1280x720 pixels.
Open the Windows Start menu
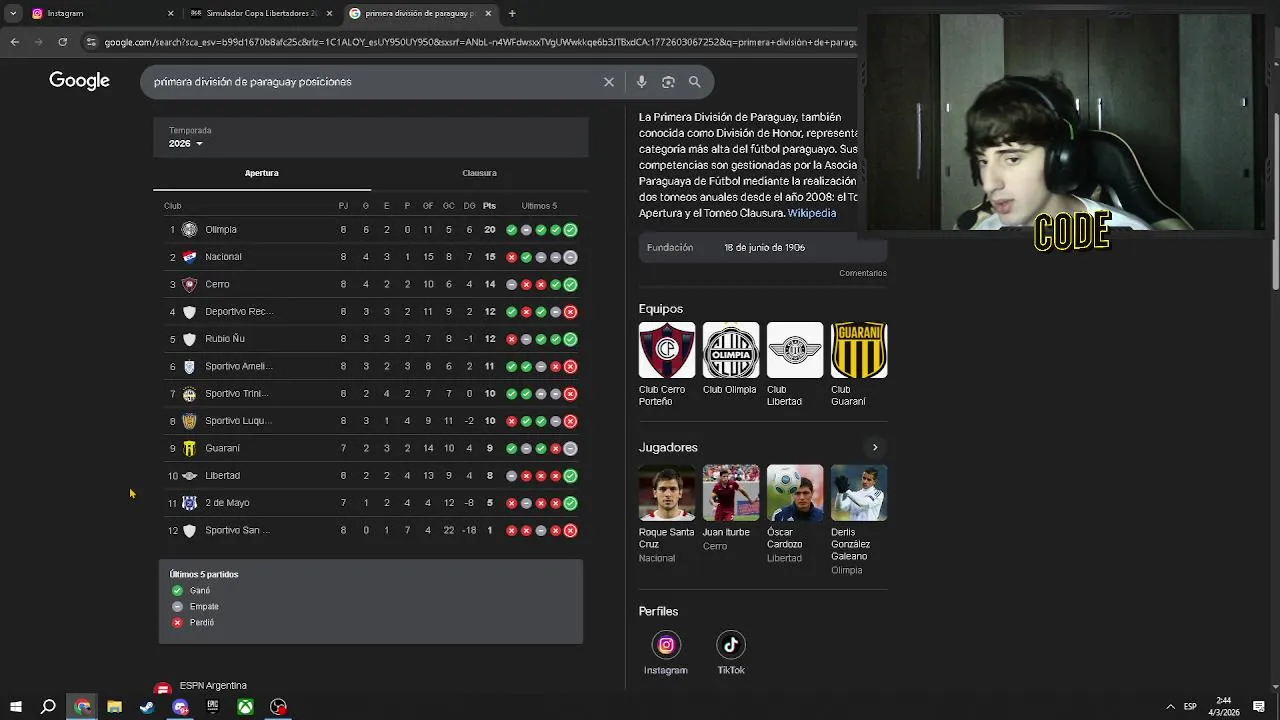click(15, 707)
